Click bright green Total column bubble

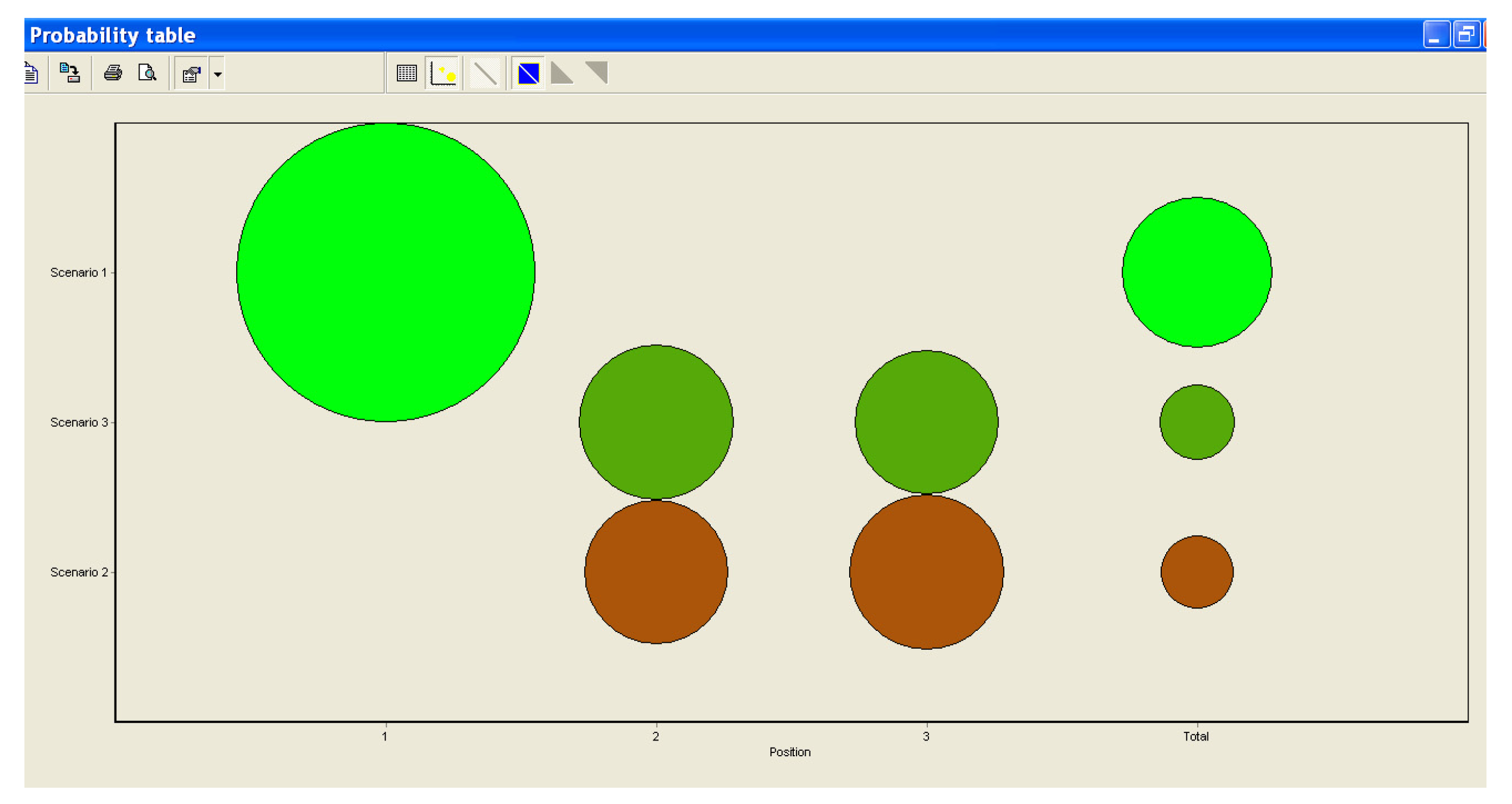tap(1196, 272)
